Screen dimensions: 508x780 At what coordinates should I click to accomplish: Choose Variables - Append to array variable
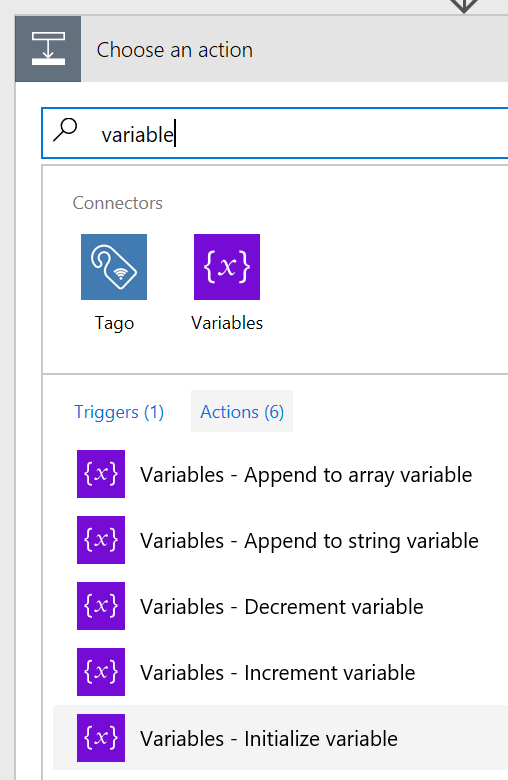point(281,474)
